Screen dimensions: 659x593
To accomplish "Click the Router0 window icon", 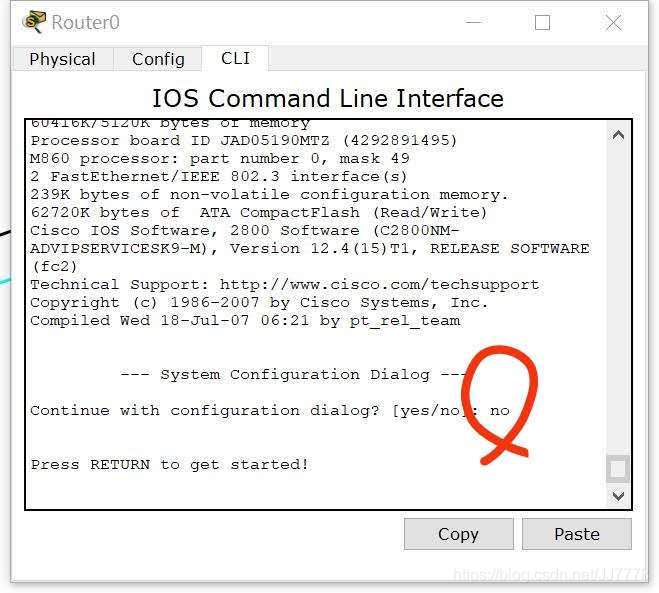I will point(34,22).
